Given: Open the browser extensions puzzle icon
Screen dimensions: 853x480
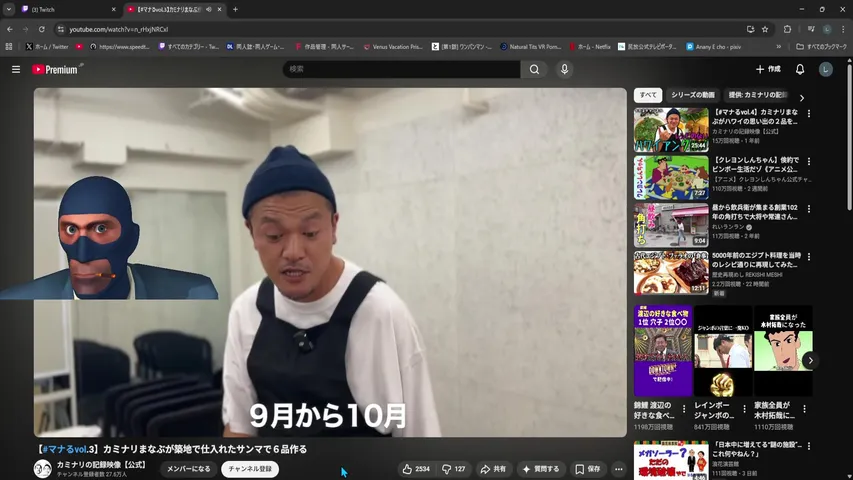Looking at the screenshot, I should pyautogui.click(x=787, y=29).
